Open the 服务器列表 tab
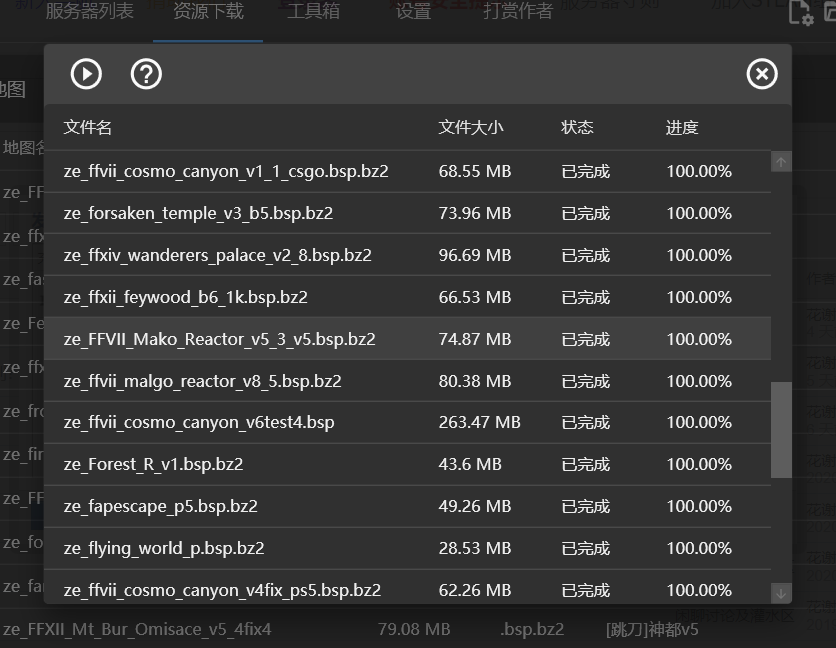Viewport: 836px width, 648px height. pyautogui.click(x=89, y=11)
